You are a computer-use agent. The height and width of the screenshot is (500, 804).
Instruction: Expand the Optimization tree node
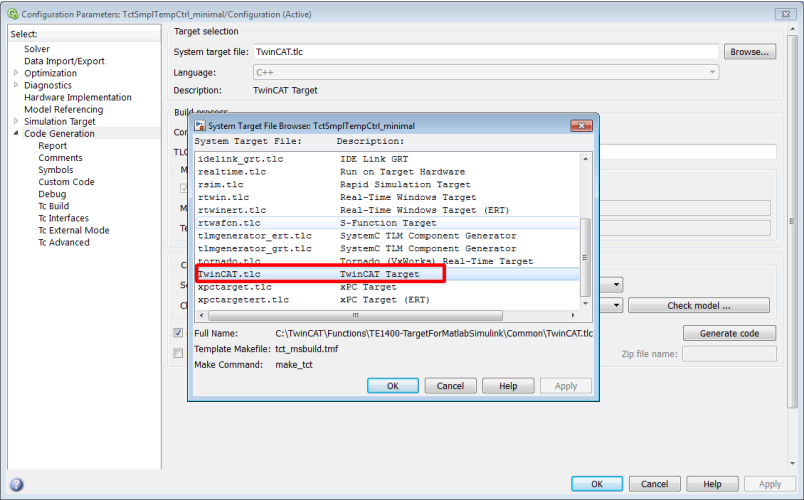[x=16, y=73]
